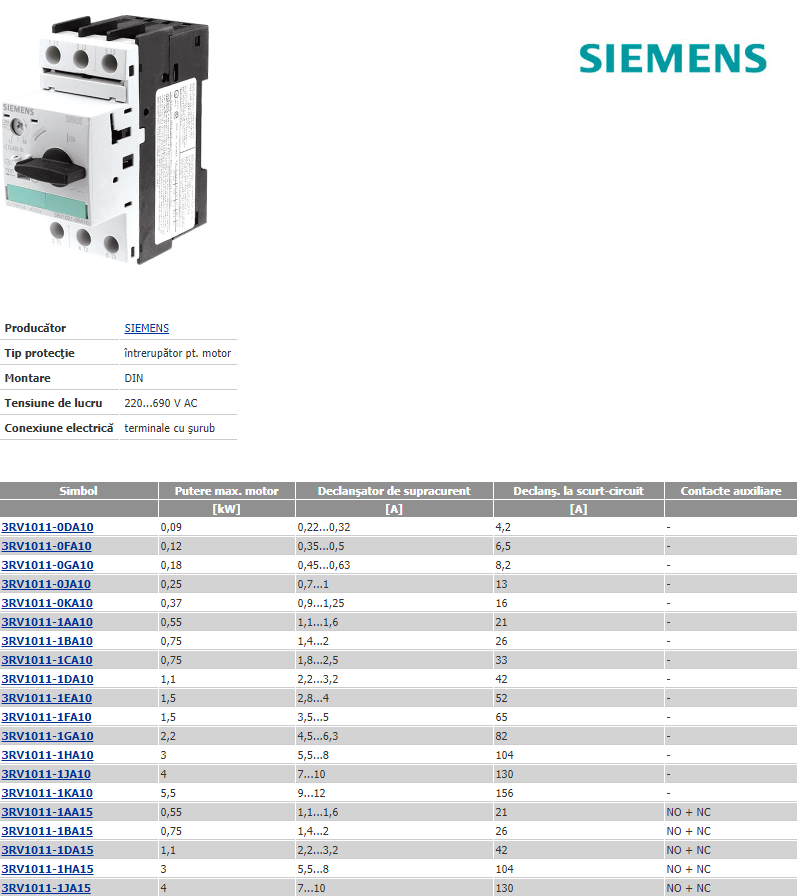
Task: Click the Declanşator de supracurent column header
Action: tap(394, 491)
